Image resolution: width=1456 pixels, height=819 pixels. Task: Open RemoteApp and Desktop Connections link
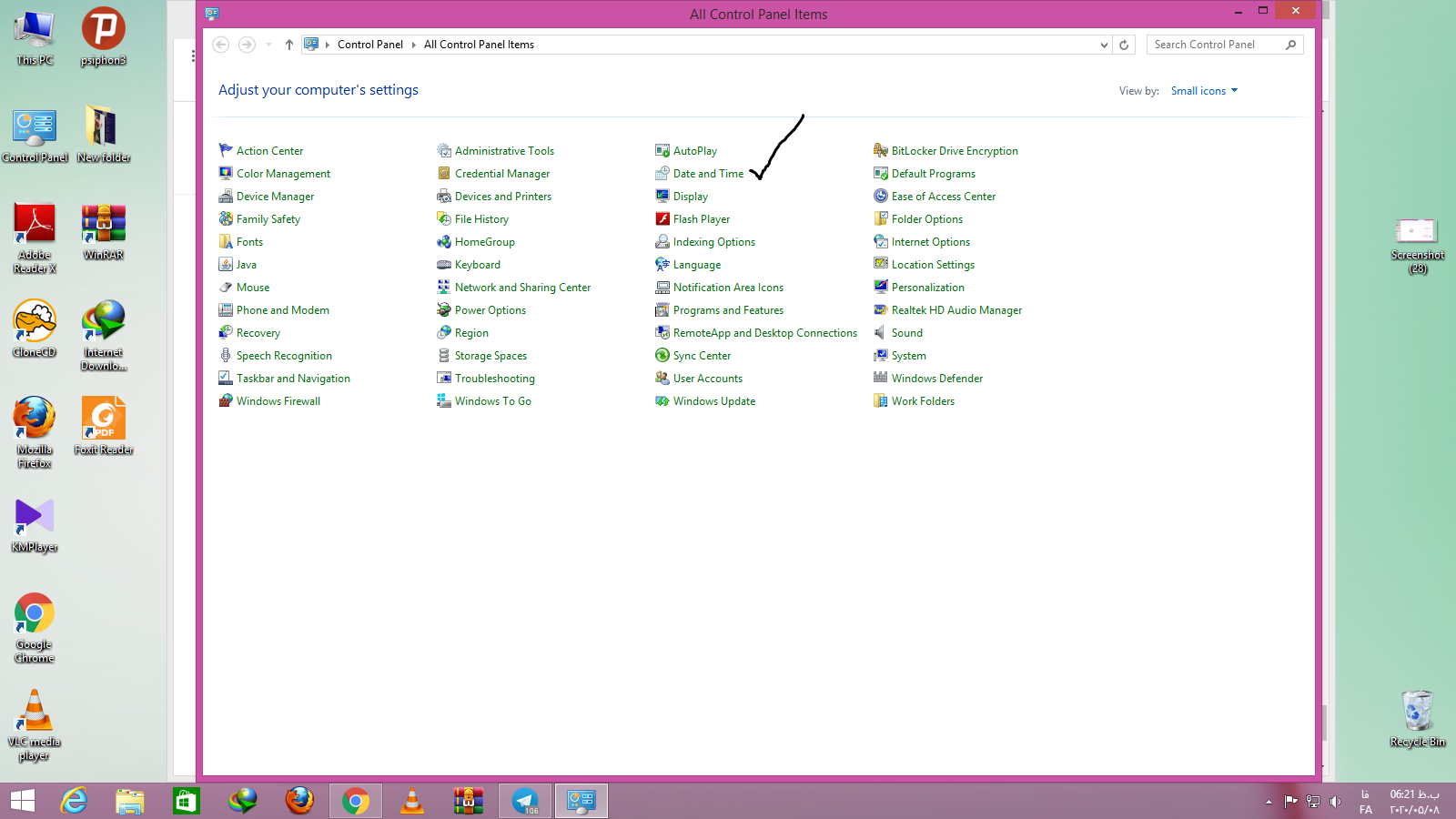click(x=765, y=333)
